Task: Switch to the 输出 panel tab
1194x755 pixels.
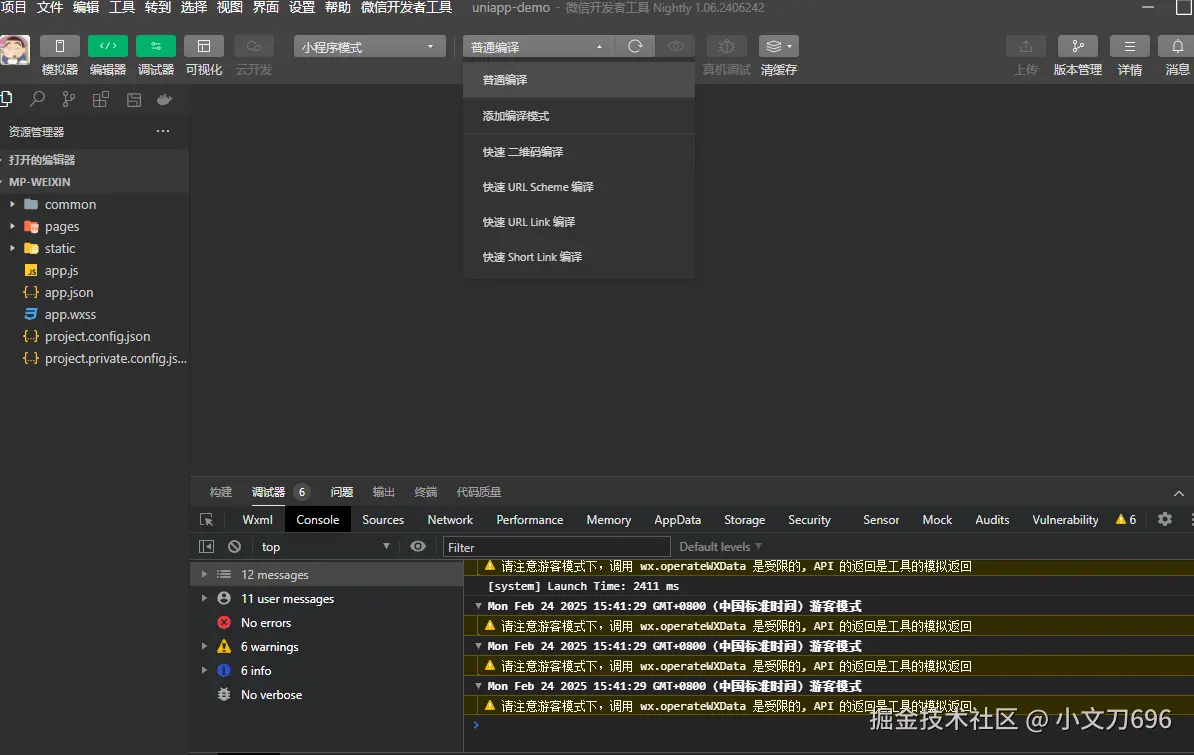Action: click(x=384, y=492)
